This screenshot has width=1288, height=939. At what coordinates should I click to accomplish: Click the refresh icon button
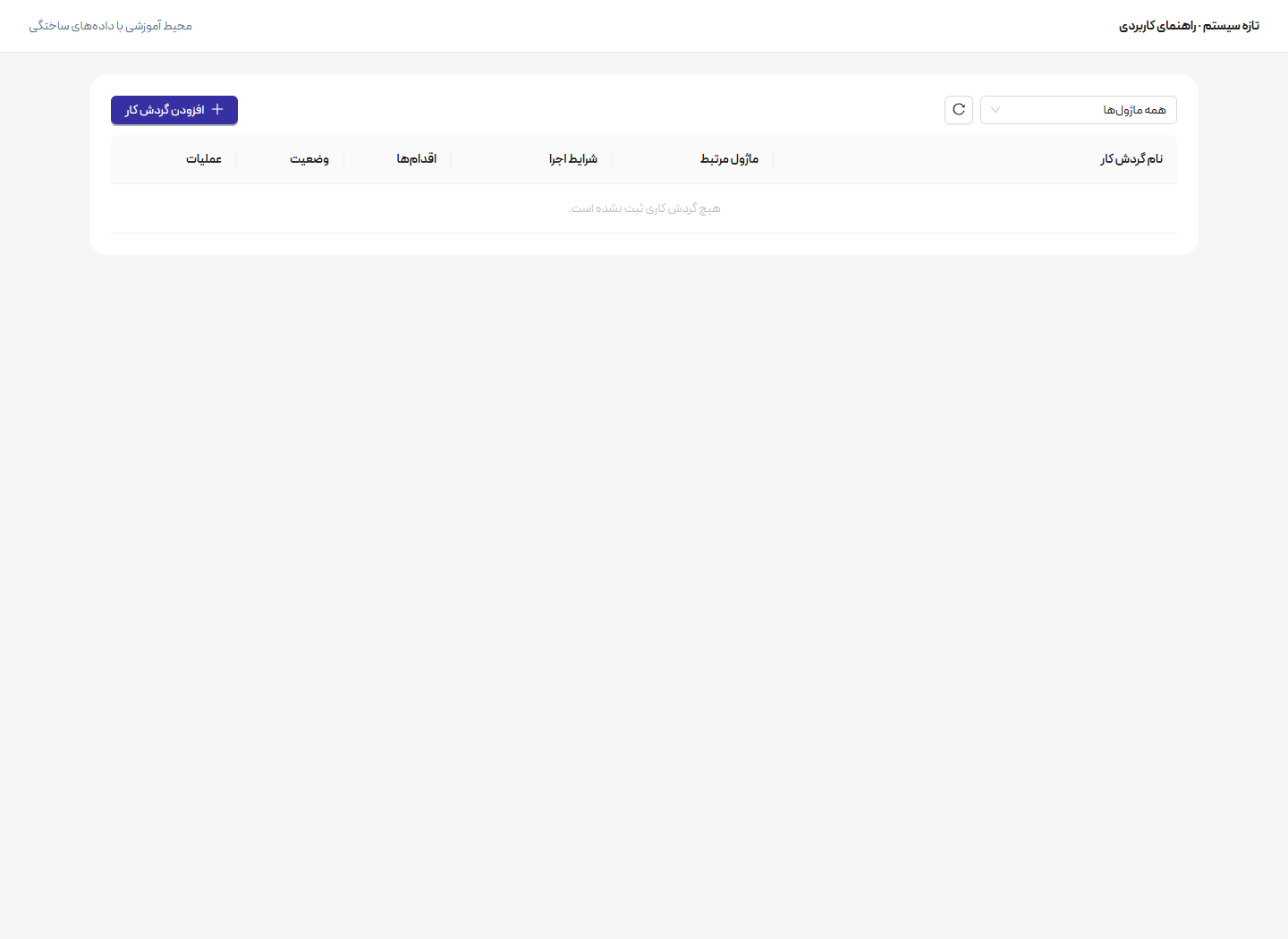click(x=959, y=110)
